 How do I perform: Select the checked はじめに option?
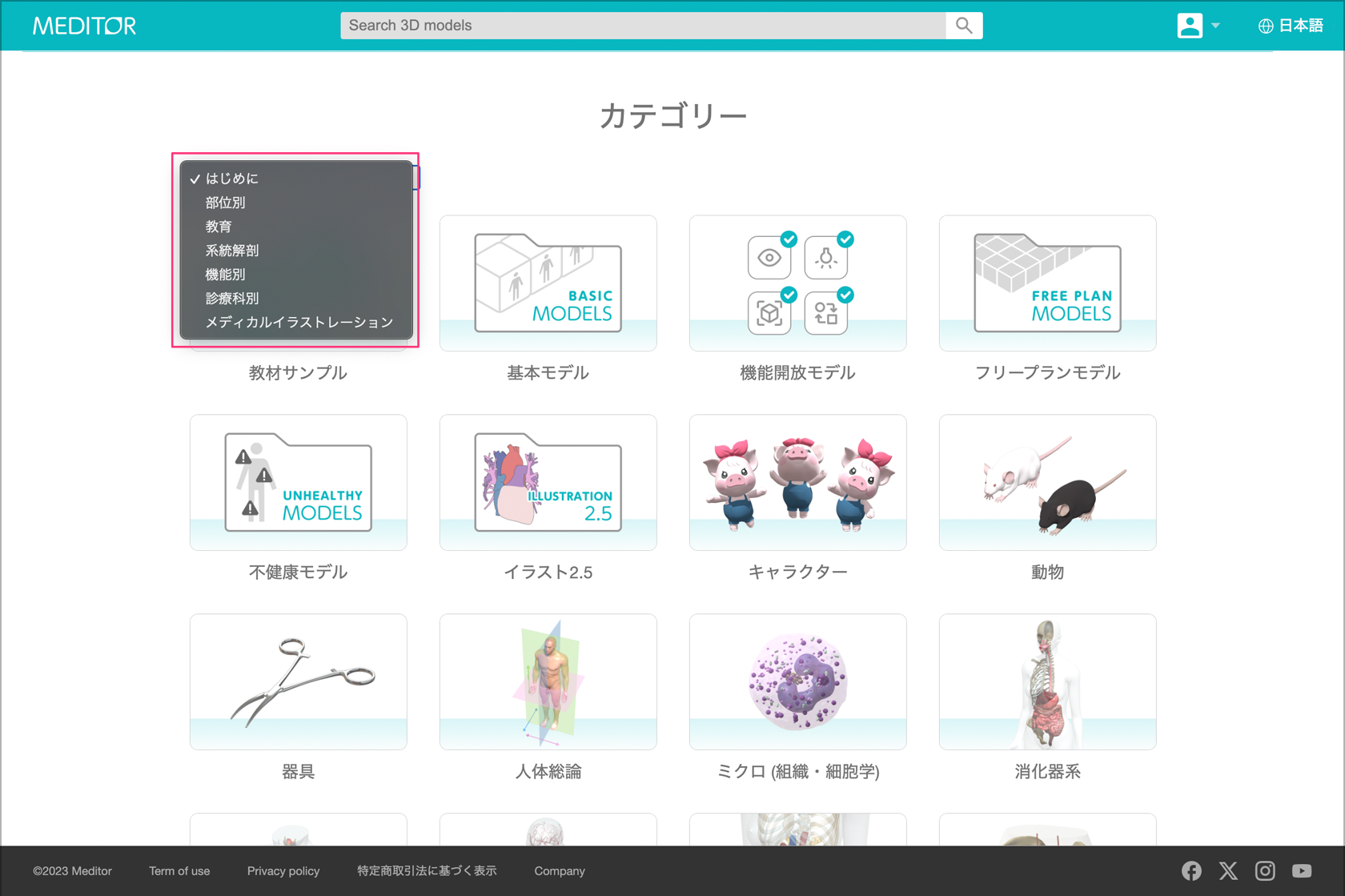coord(232,179)
